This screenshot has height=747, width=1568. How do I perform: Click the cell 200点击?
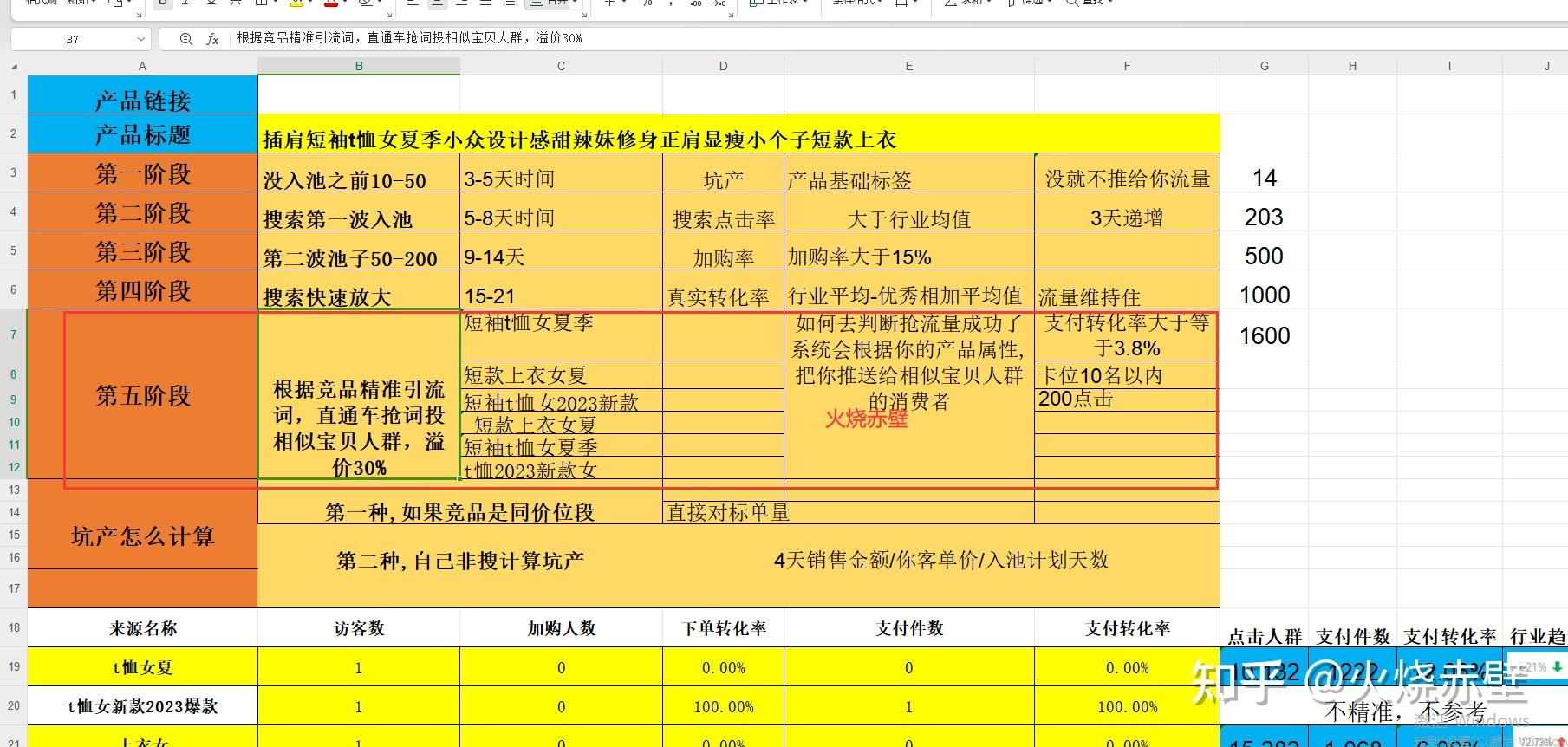(x=1127, y=399)
